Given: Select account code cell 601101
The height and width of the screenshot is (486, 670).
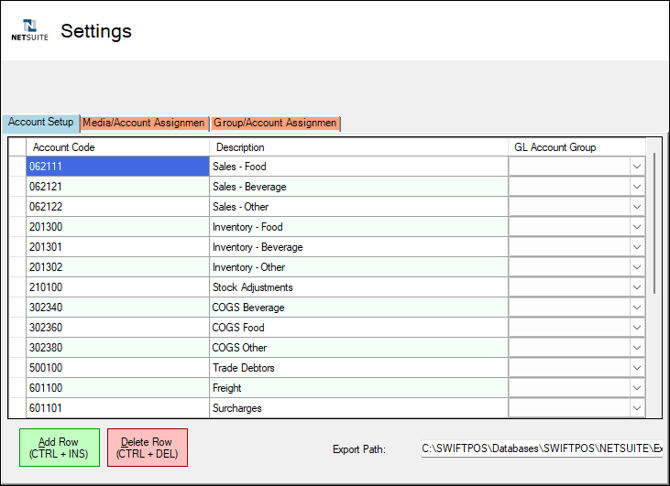Looking at the screenshot, I should pyautogui.click(x=118, y=408).
